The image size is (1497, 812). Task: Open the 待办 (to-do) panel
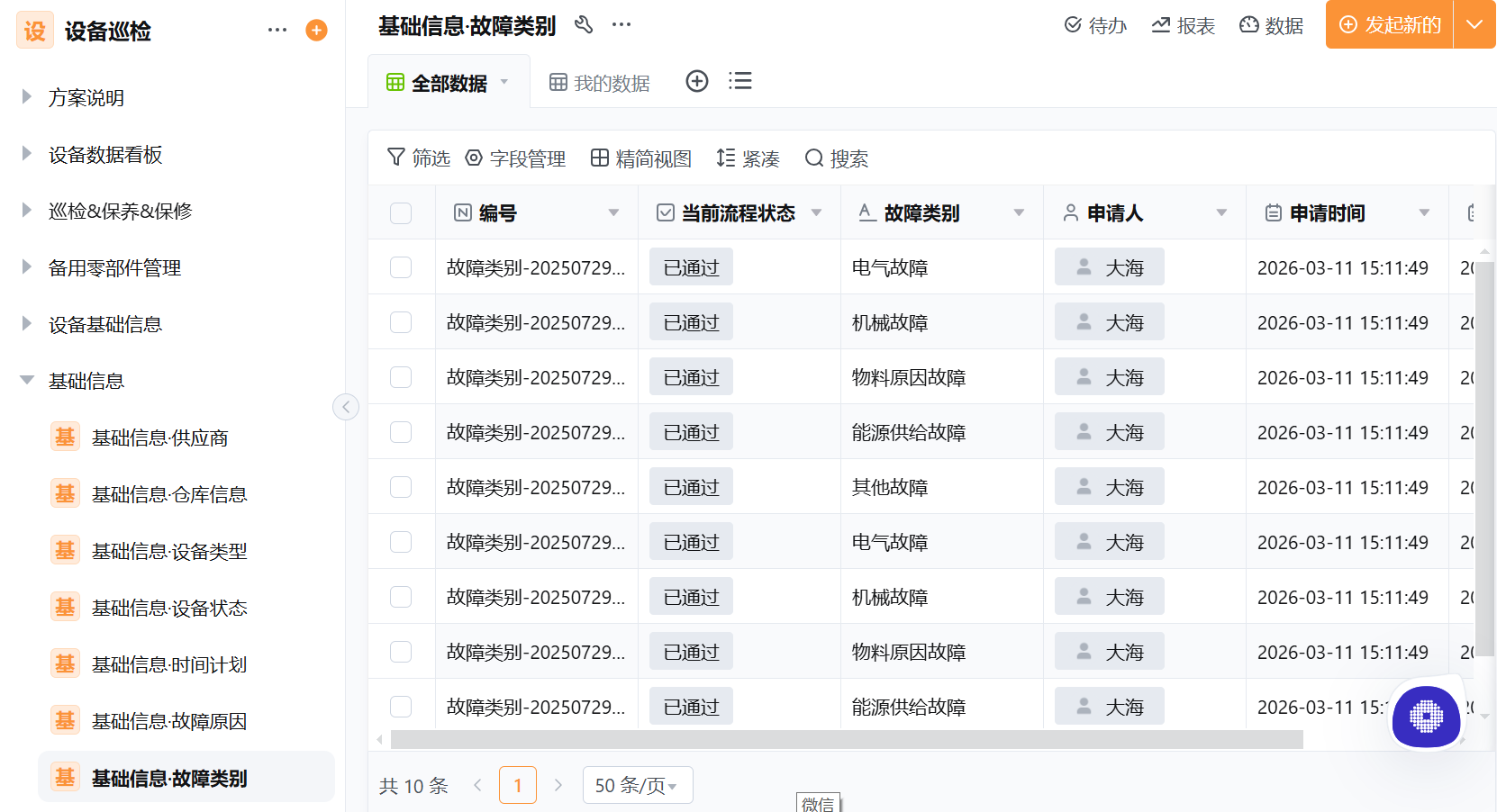[1094, 25]
